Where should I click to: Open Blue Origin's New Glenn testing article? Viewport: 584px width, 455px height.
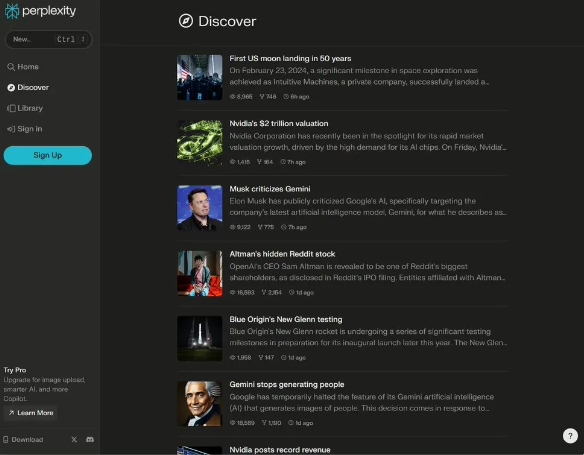coord(286,319)
